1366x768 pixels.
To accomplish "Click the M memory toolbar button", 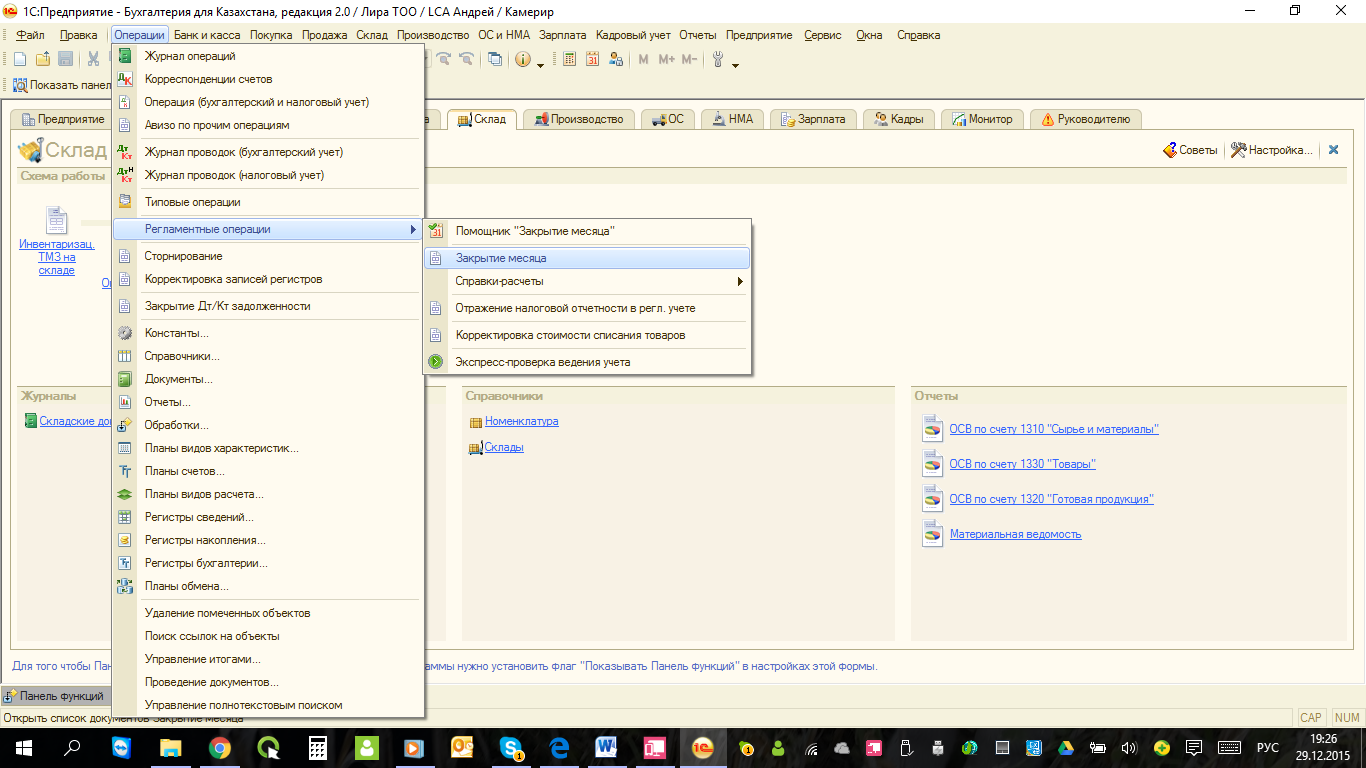I will (643, 59).
